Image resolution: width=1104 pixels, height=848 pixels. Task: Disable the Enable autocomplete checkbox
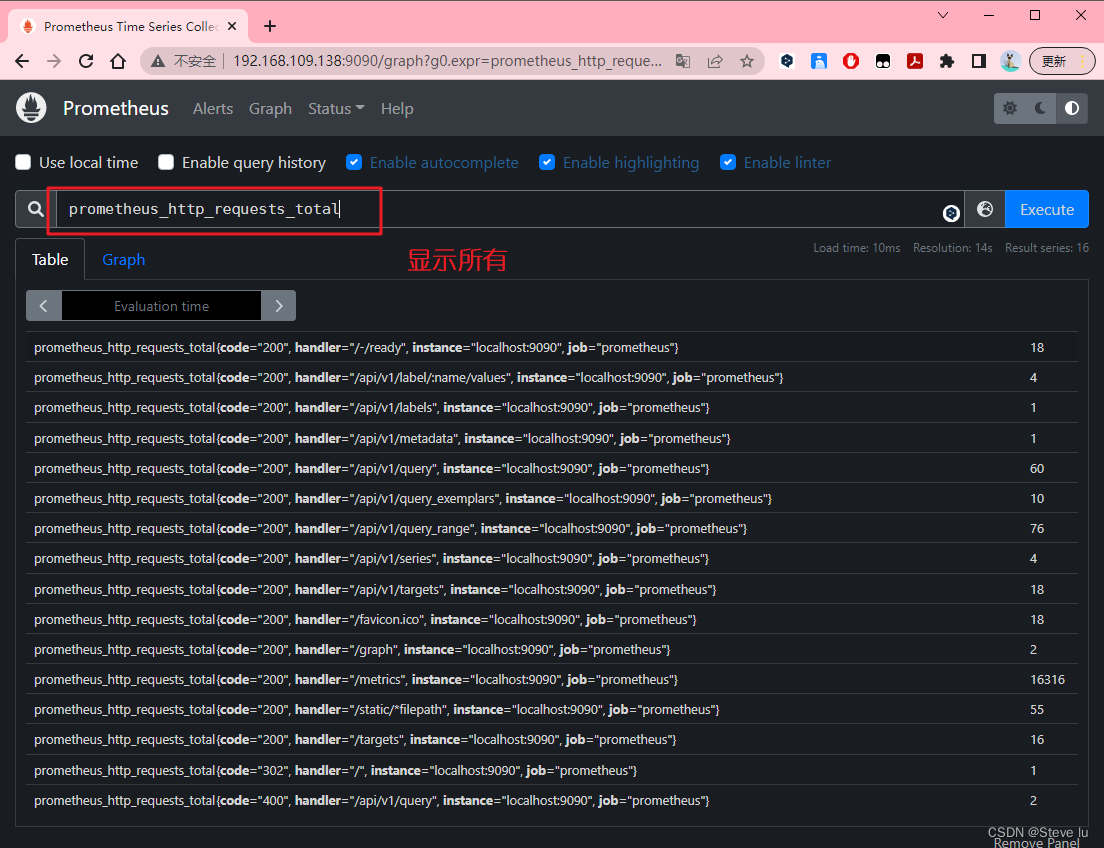click(354, 163)
